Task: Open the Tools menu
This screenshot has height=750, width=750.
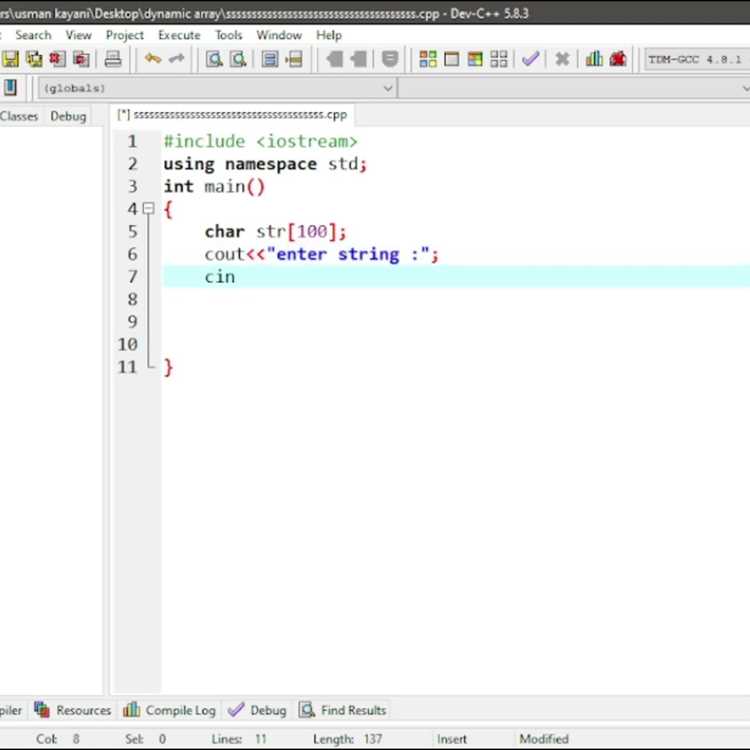Action: pyautogui.click(x=229, y=35)
